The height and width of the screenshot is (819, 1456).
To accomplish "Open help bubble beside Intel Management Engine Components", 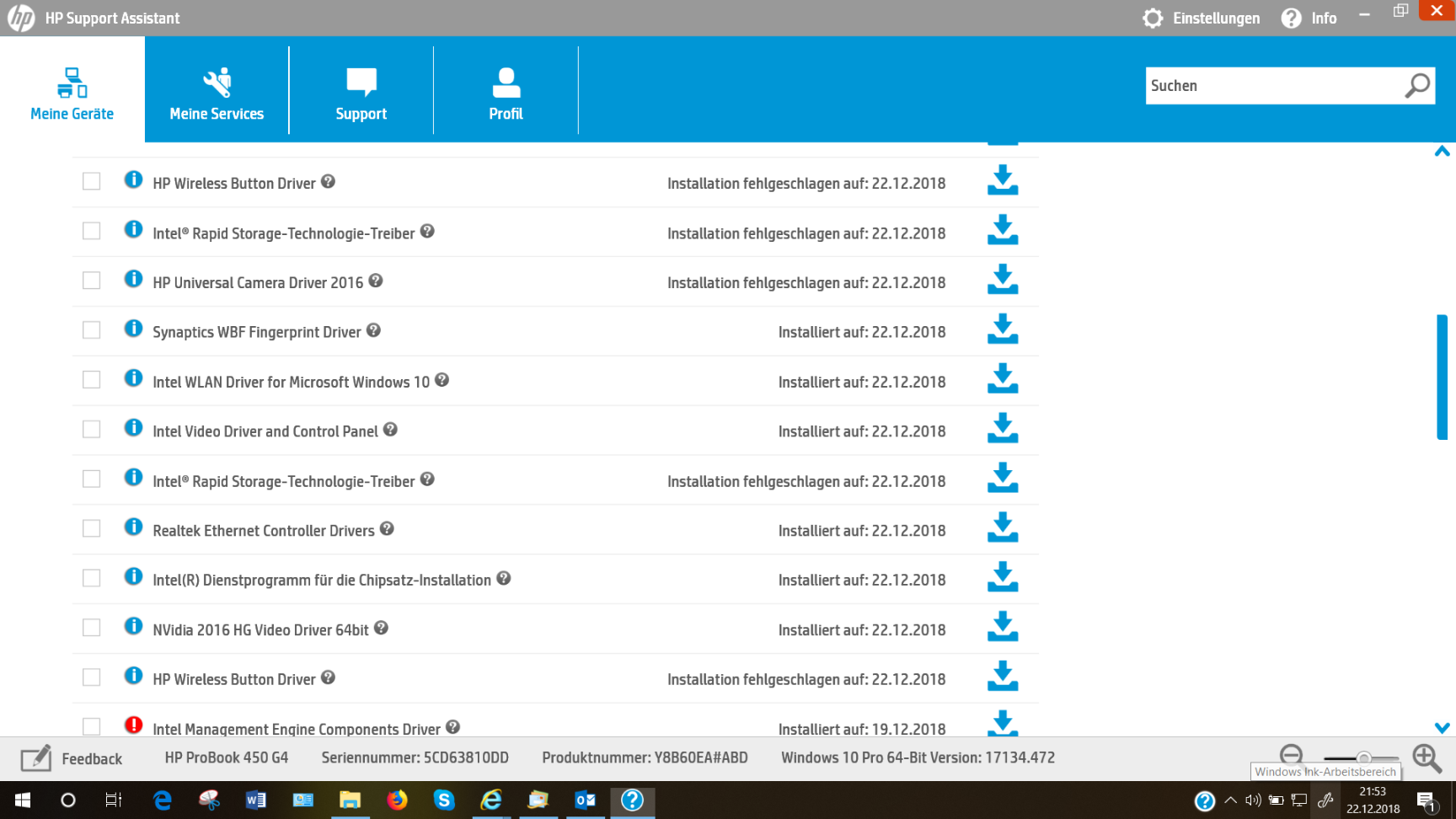I will (x=452, y=726).
